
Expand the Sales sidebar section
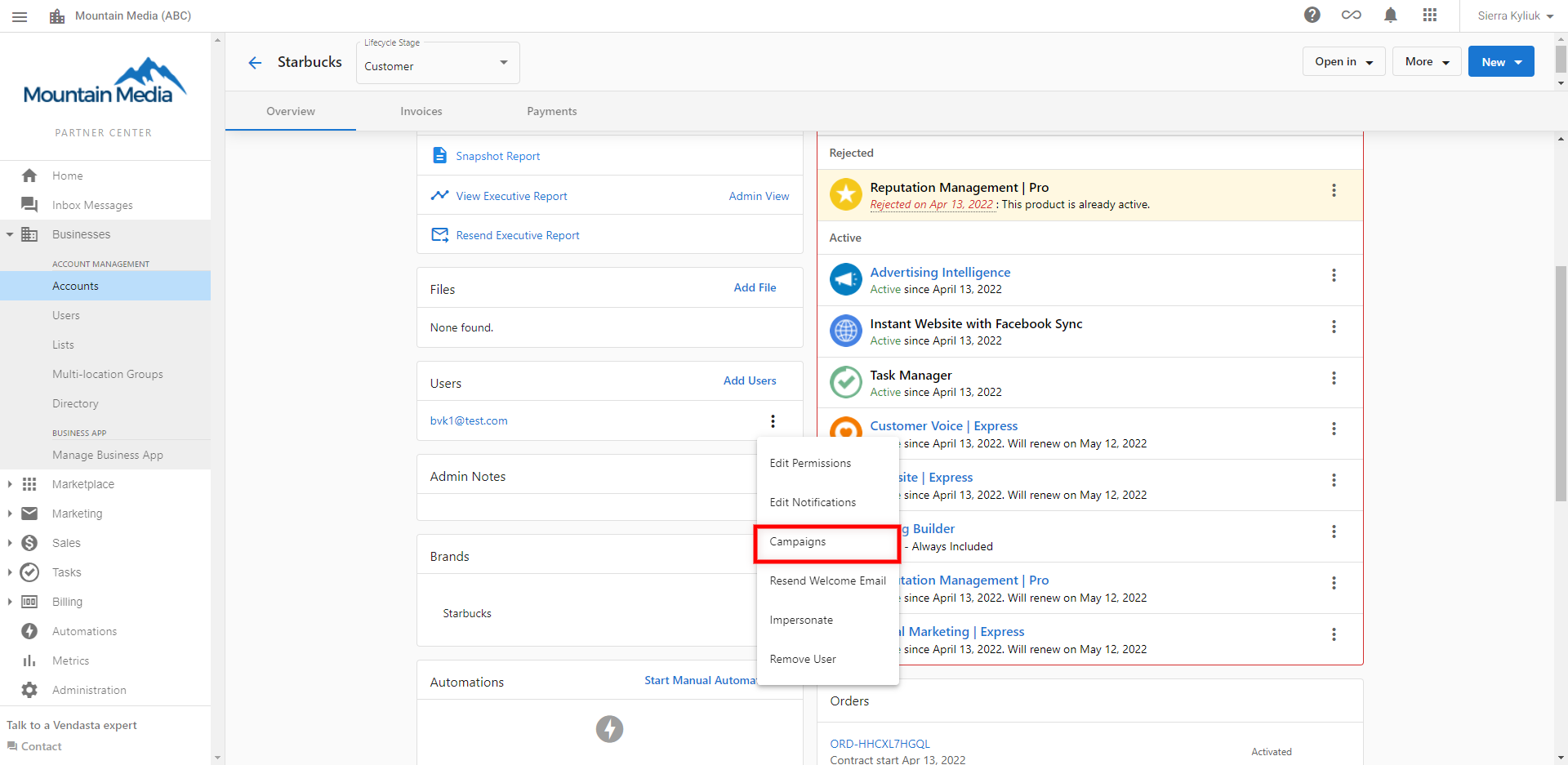point(10,543)
